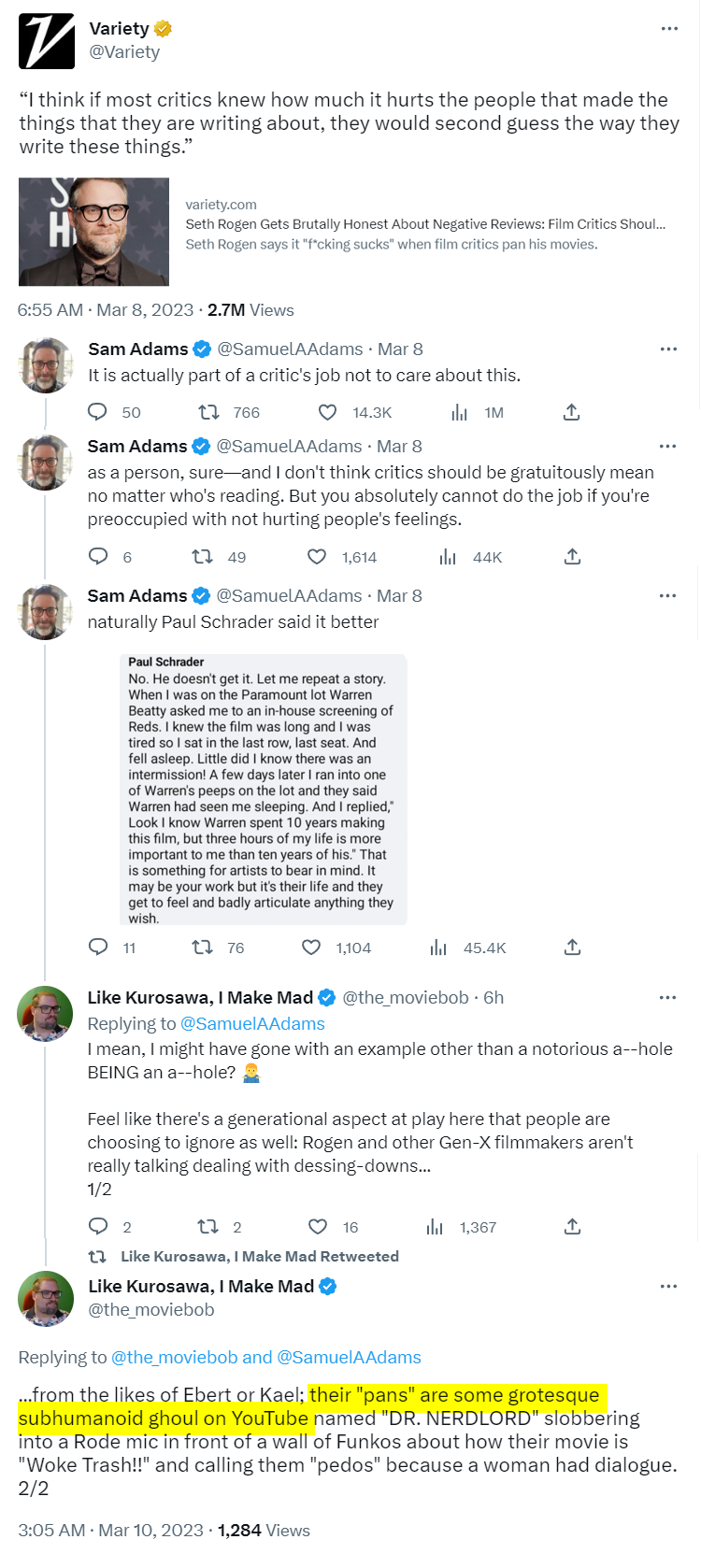Reply to the_moviebob's 1/2 tweet
The width and height of the screenshot is (701, 1568).
(97, 1227)
